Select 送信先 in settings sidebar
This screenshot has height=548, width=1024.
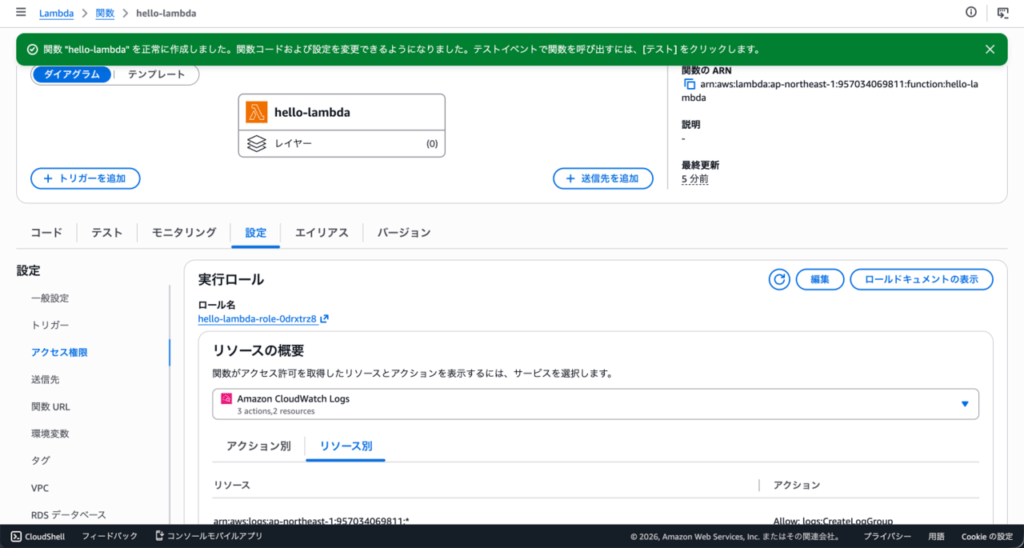click(x=45, y=379)
